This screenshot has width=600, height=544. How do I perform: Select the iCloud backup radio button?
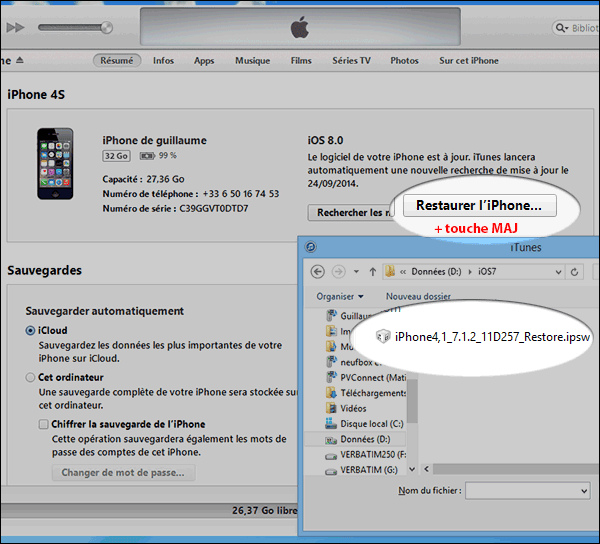coord(30,331)
